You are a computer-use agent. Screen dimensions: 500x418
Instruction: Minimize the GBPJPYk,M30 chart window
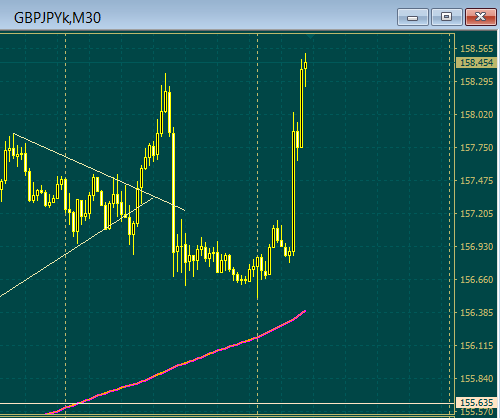pyautogui.click(x=413, y=17)
